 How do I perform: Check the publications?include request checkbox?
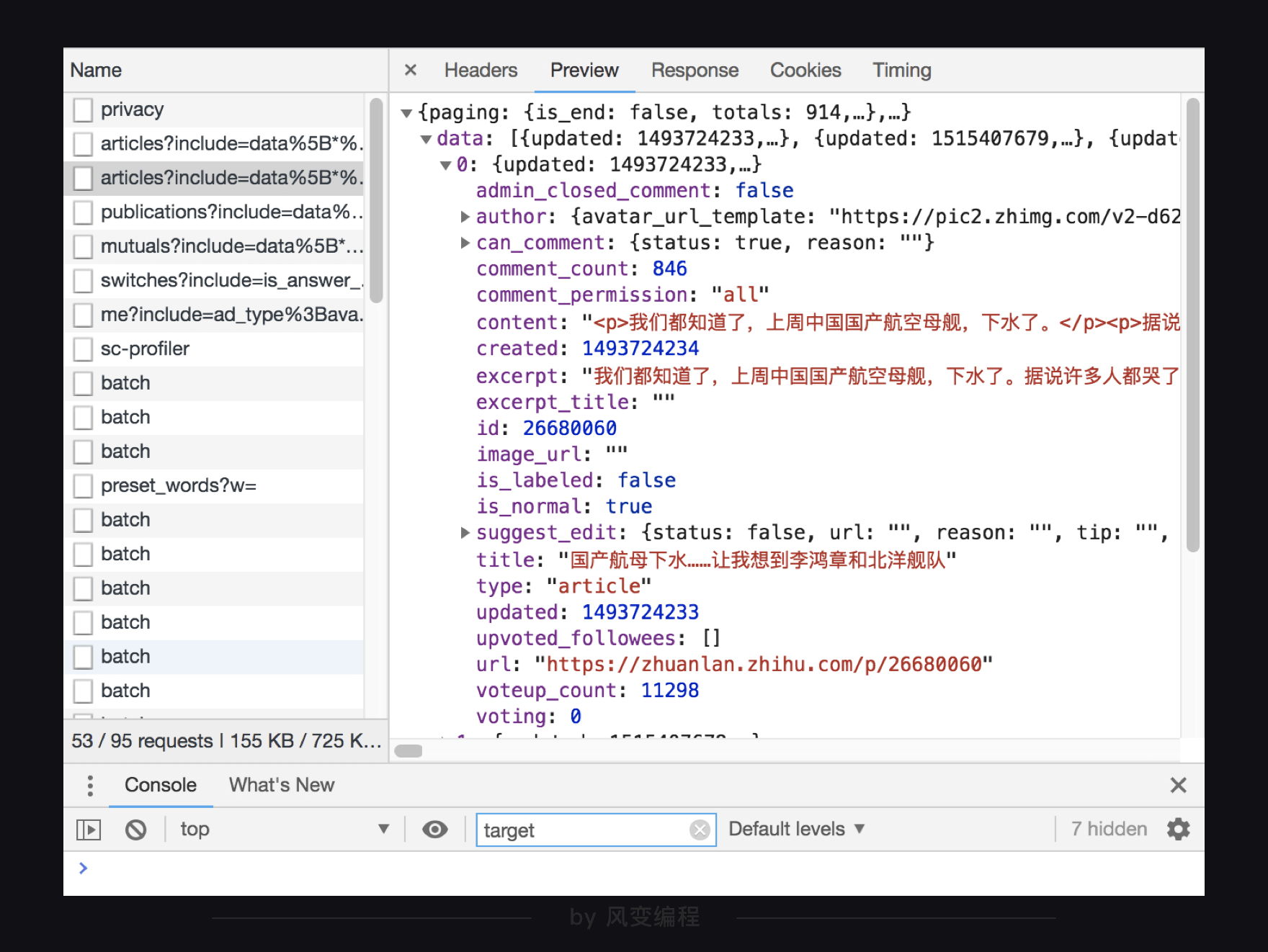coord(84,212)
